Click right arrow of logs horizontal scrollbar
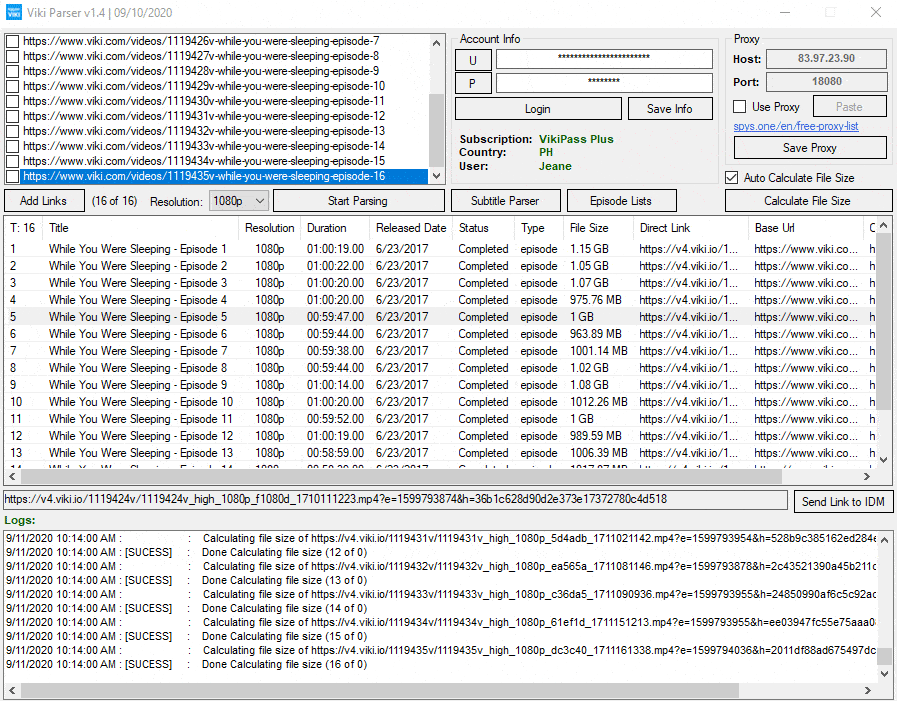Screen dimensions: 897x701 click(x=868, y=690)
